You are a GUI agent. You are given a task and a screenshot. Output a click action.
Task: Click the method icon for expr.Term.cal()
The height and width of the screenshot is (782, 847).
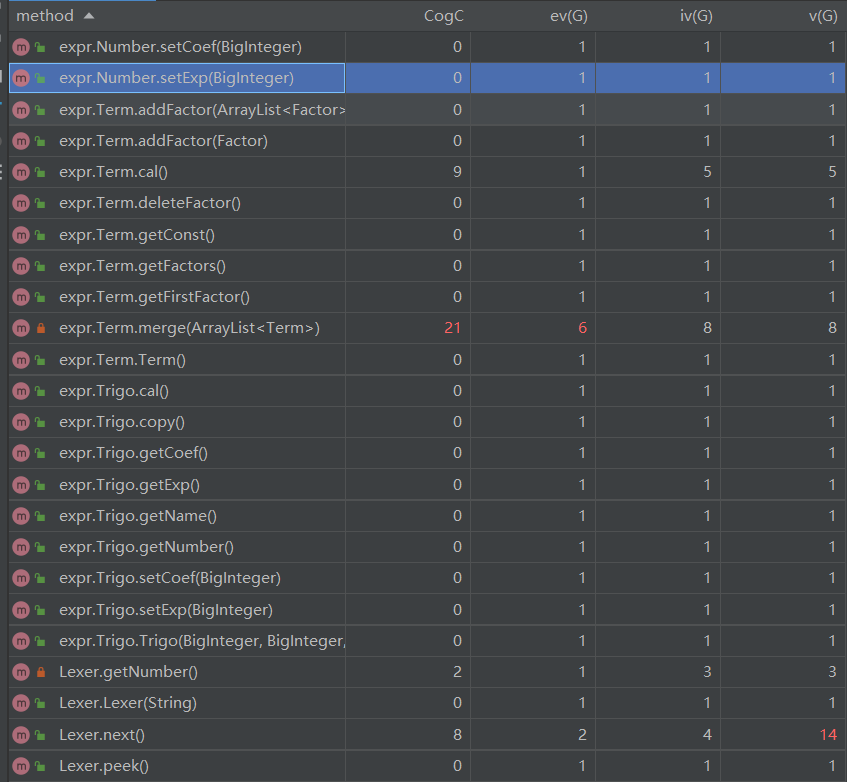pyautogui.click(x=21, y=172)
